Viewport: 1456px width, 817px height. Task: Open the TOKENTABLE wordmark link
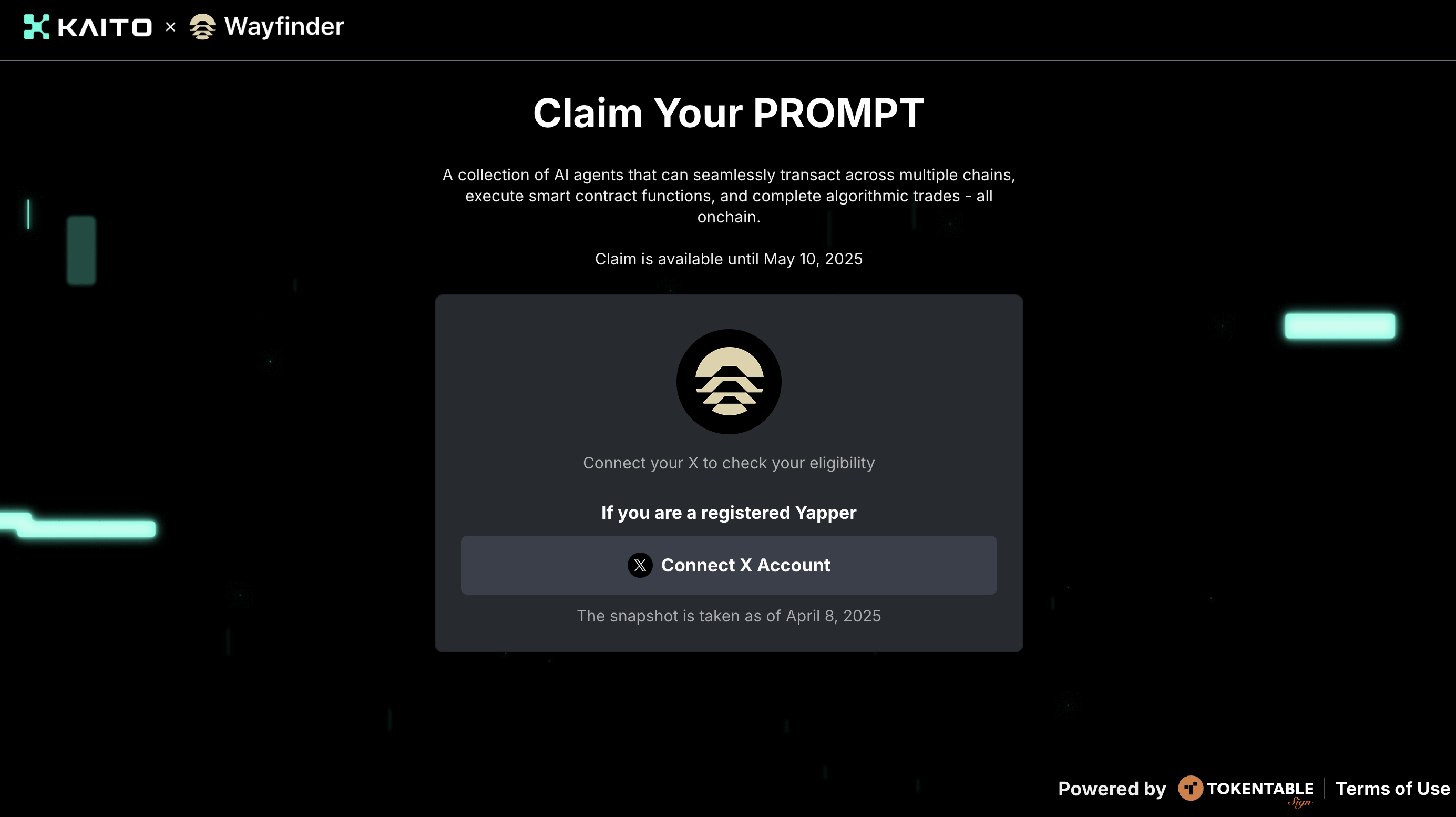[x=1260, y=788]
